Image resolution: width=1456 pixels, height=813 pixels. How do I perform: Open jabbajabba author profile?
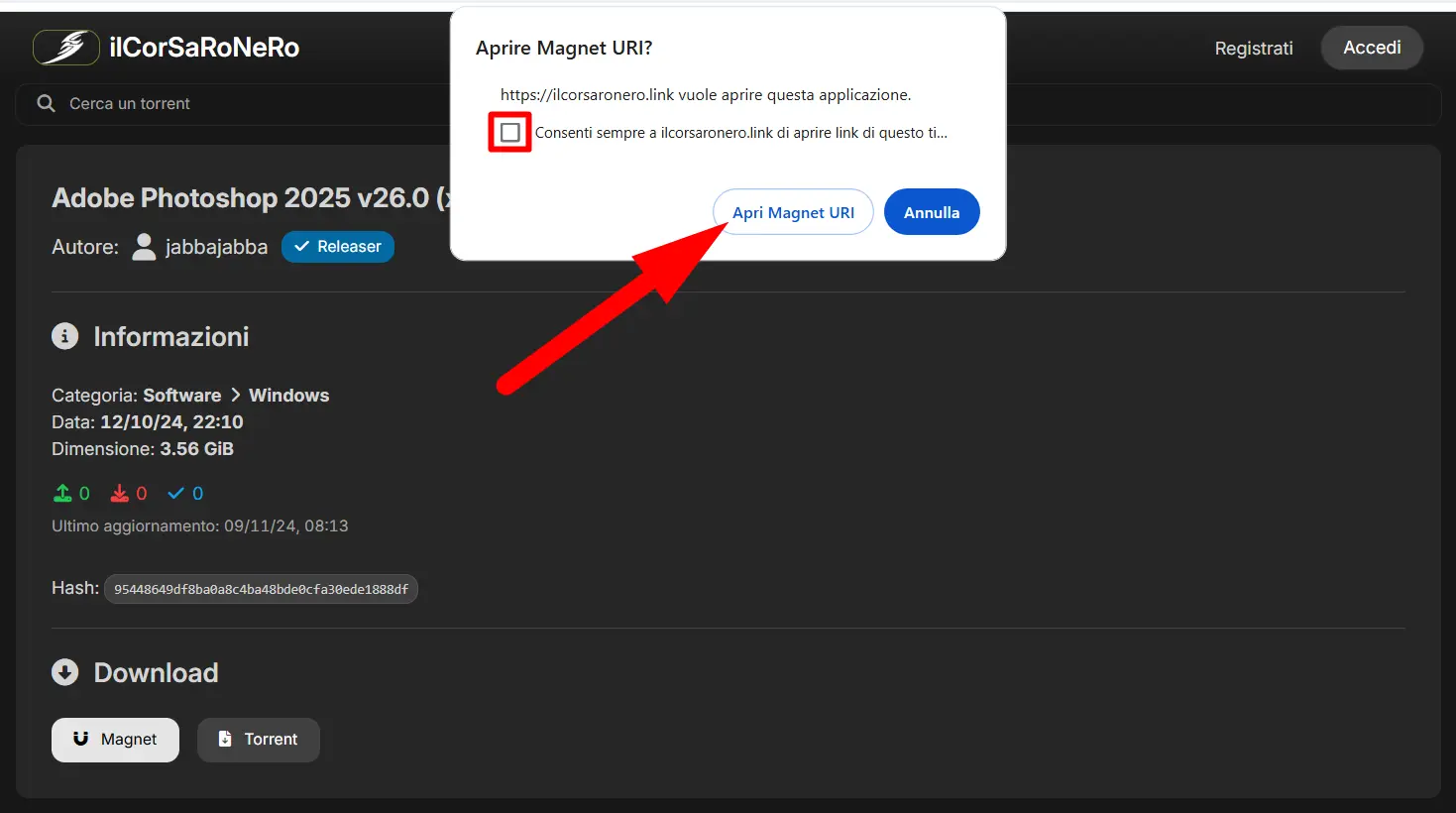tap(216, 247)
